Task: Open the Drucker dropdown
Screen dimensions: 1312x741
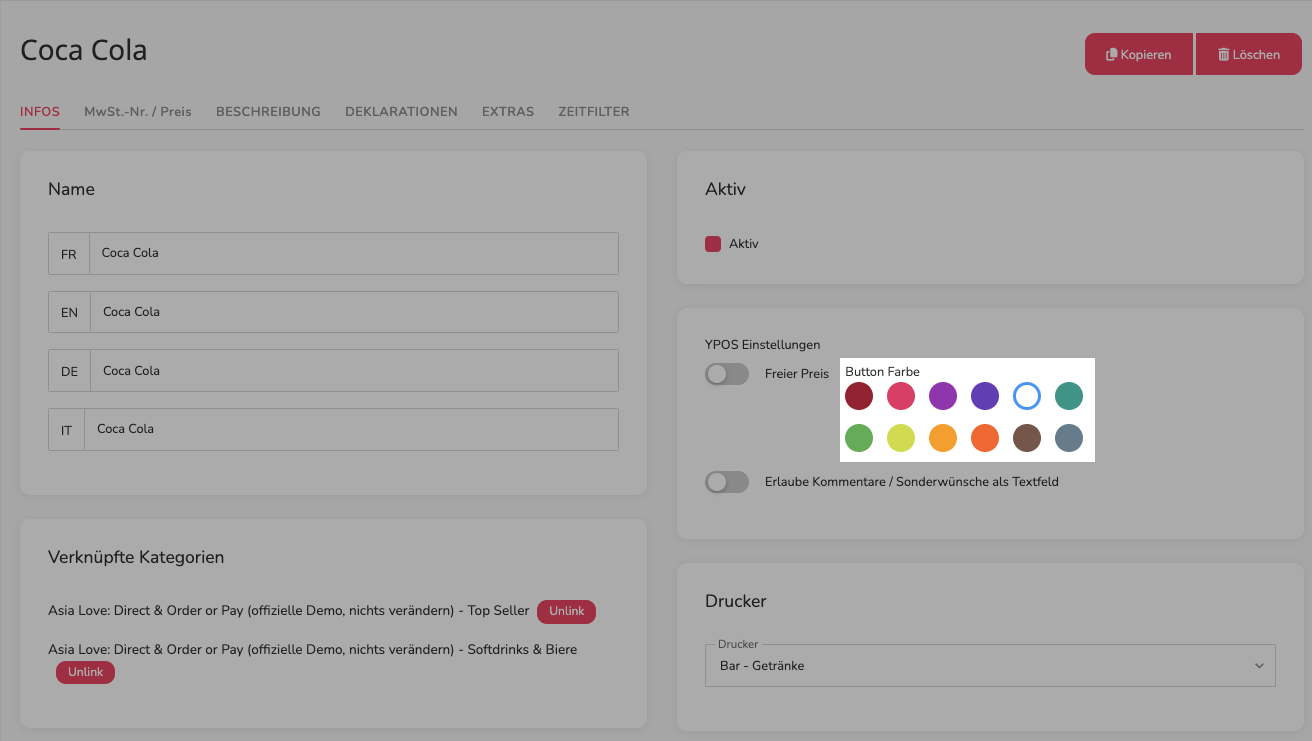Action: point(990,665)
